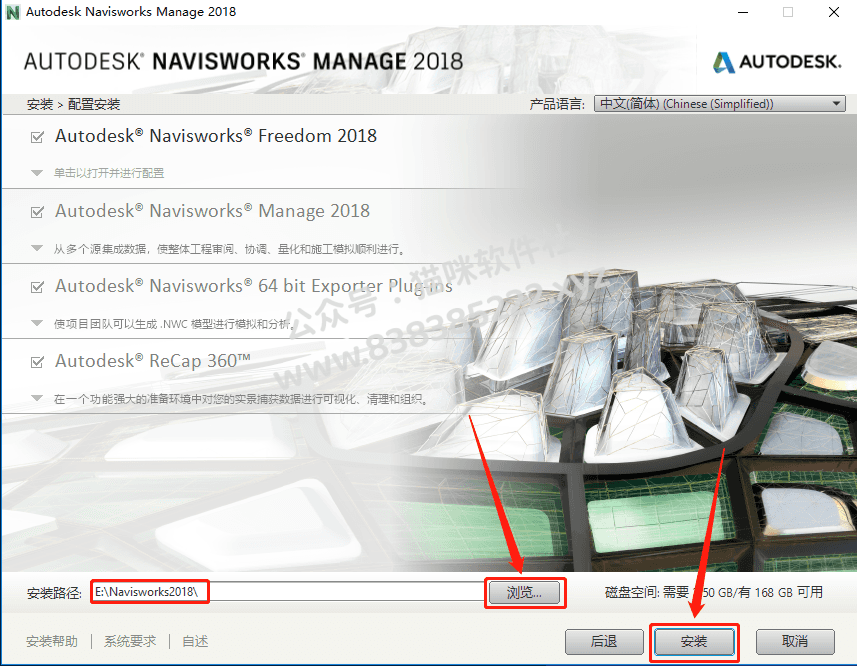The width and height of the screenshot is (857, 666).
Task: Click the Autodesk ReCap 360 title
Action: [x=153, y=361]
